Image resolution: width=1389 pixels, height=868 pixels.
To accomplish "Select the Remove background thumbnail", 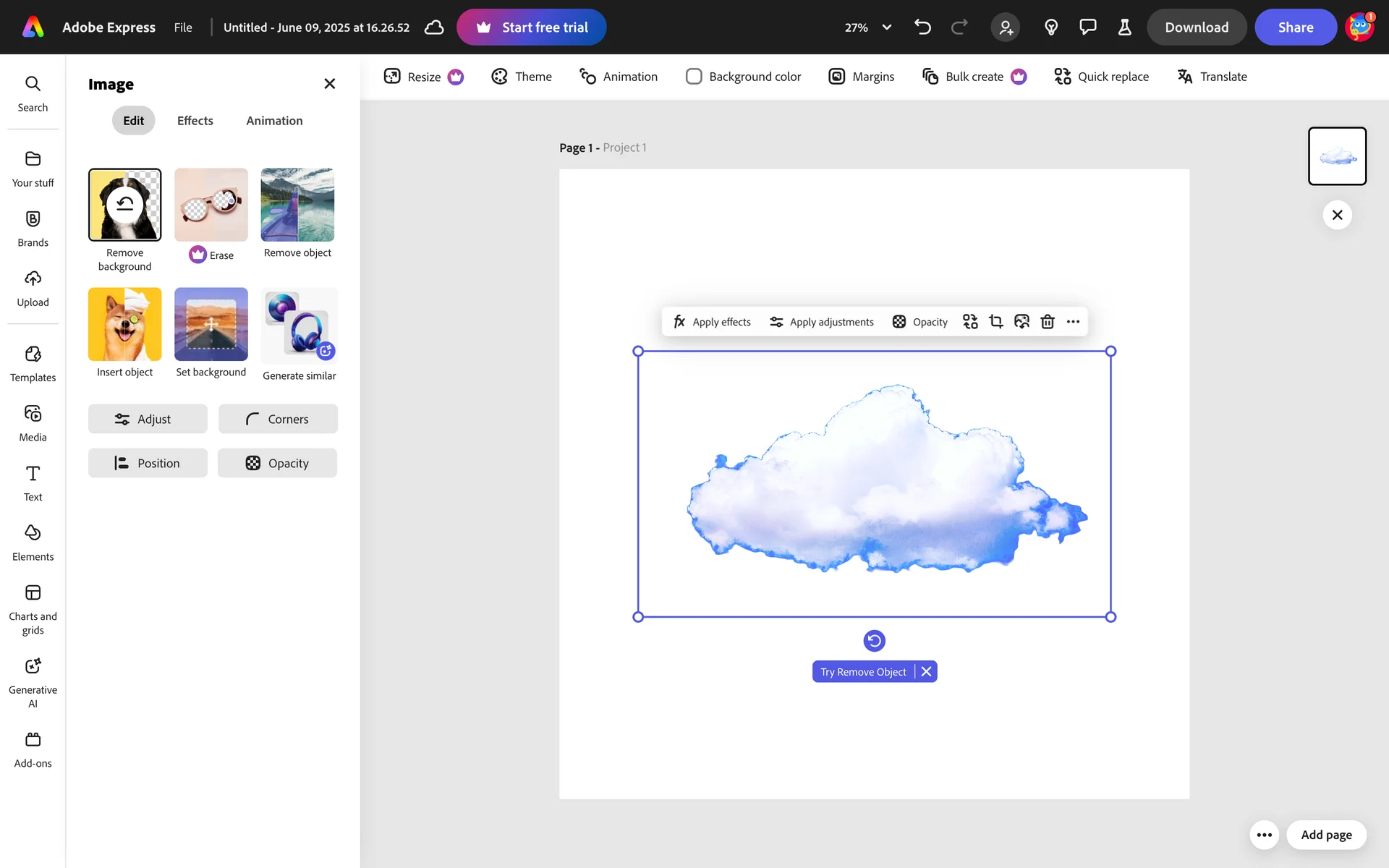I will click(x=124, y=205).
